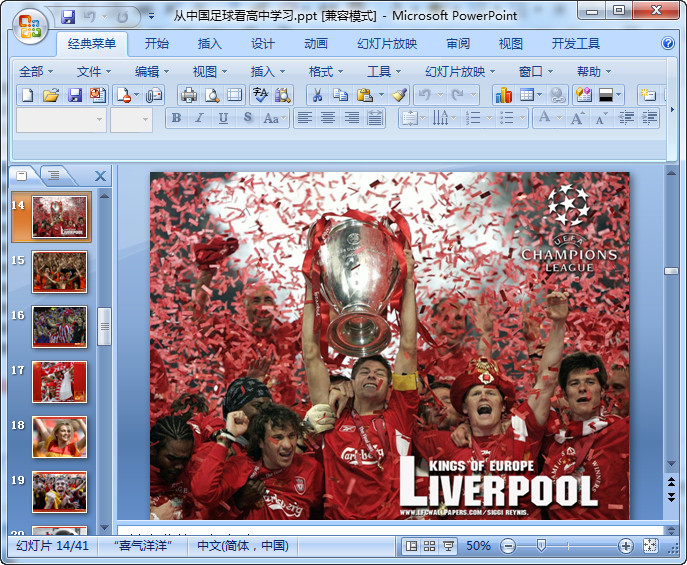This screenshot has height=565, width=687.
Task: Click the decrease list level icon
Action: (x=626, y=118)
